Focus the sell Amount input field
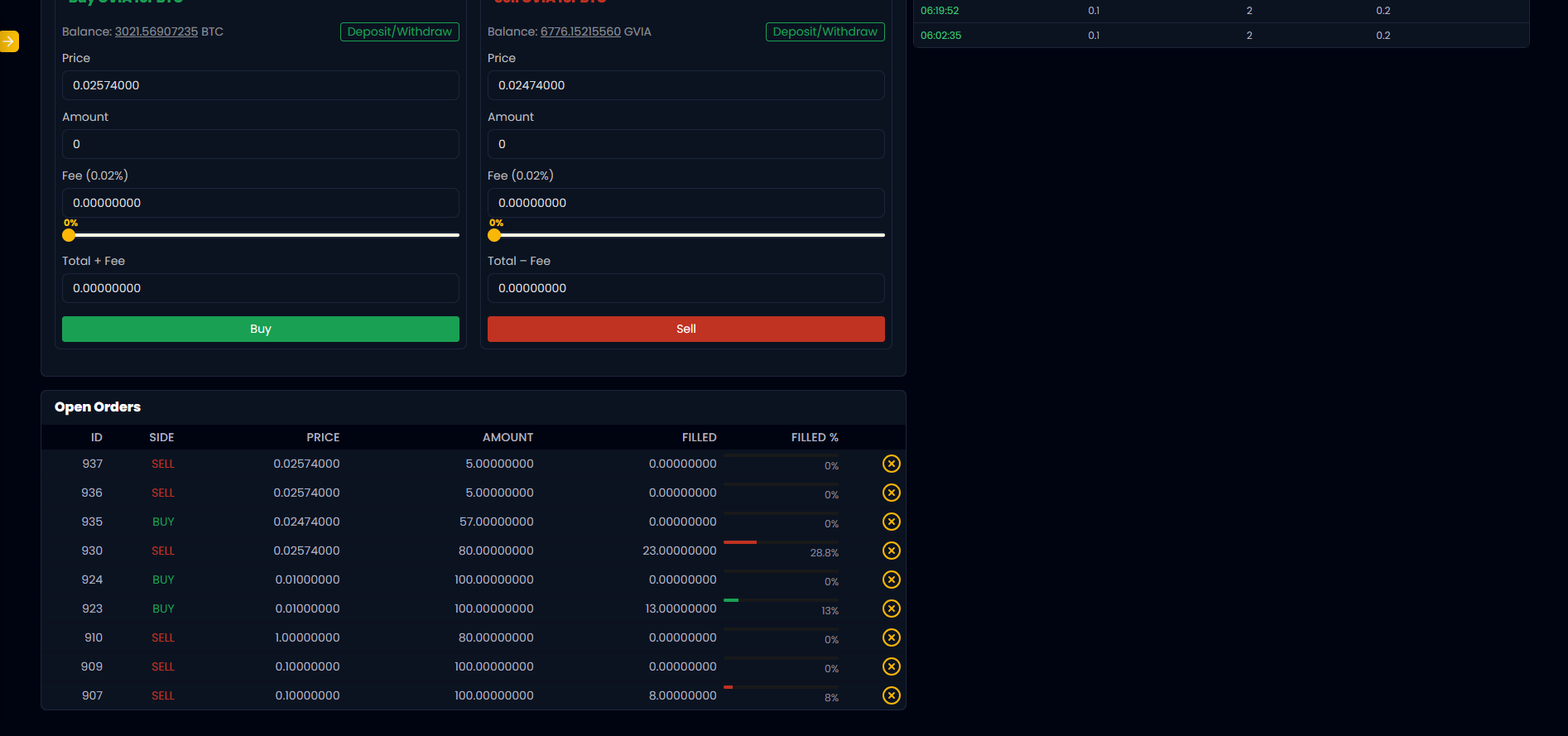 [685, 144]
